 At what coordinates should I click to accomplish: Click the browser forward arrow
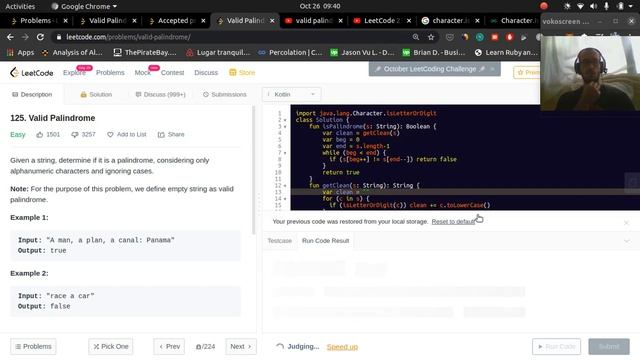[25, 37]
